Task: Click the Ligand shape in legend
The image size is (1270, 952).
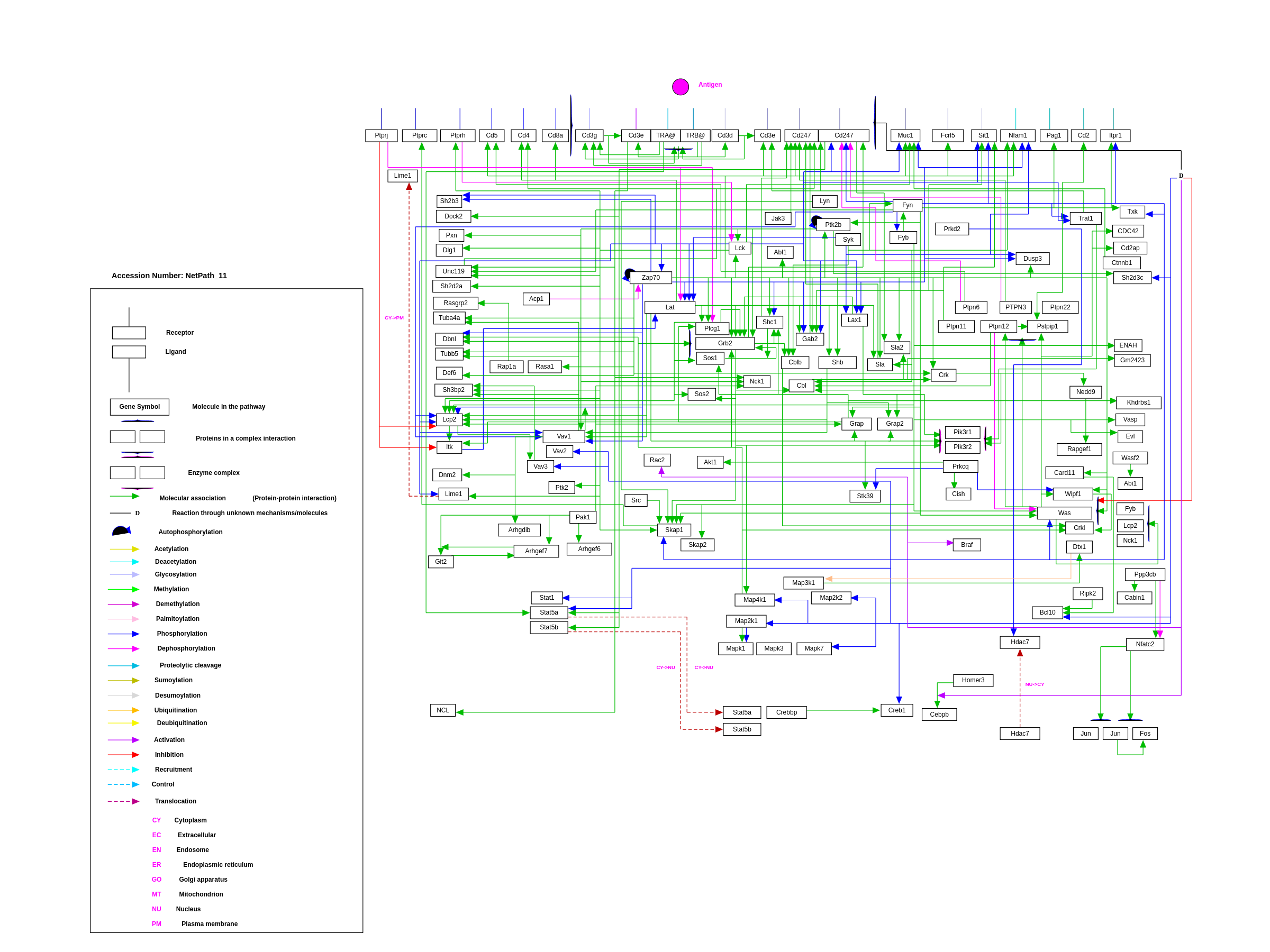Action: pyautogui.click(x=129, y=352)
